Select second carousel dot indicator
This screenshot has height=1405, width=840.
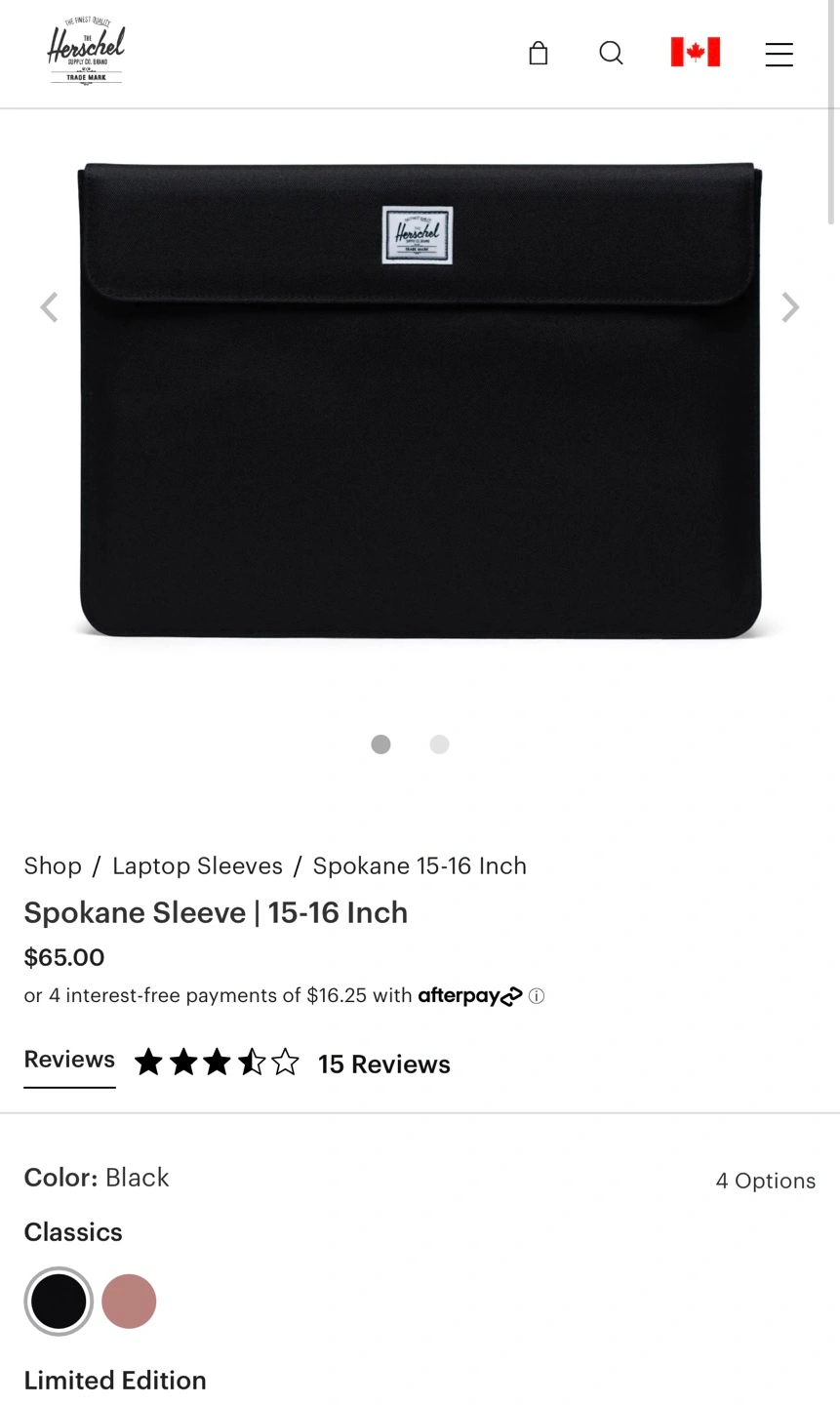440,744
